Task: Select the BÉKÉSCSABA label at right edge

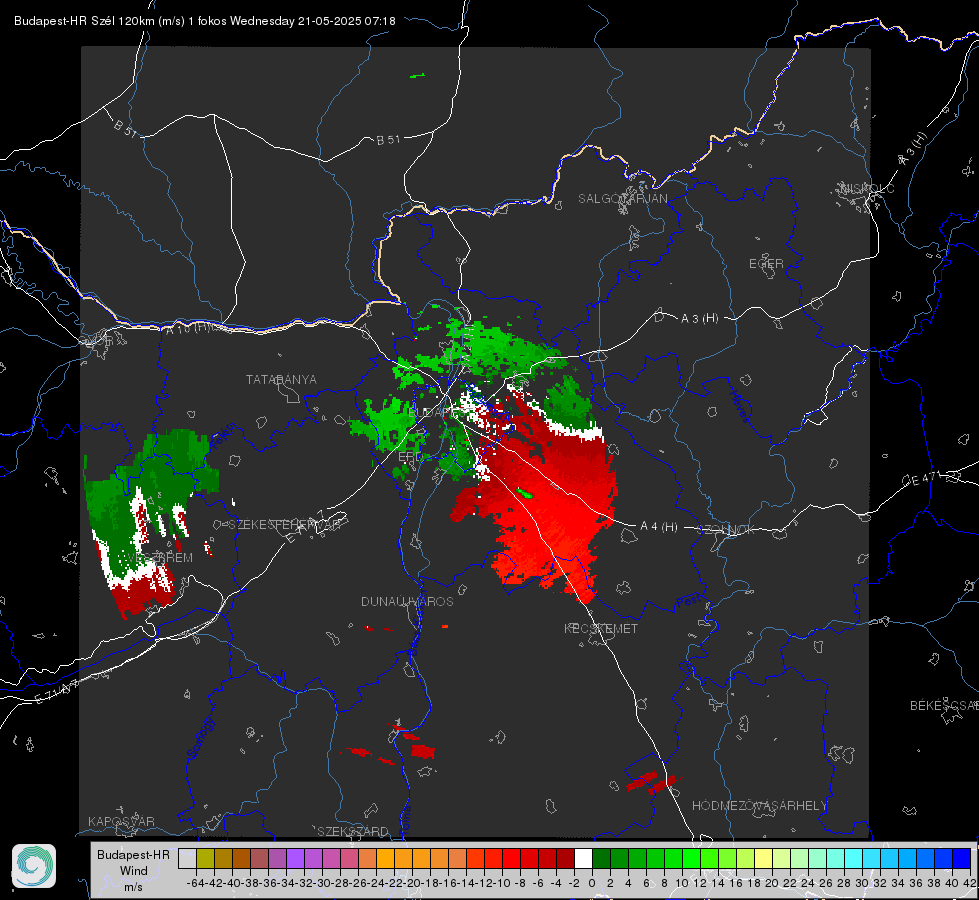Action: 943,705
